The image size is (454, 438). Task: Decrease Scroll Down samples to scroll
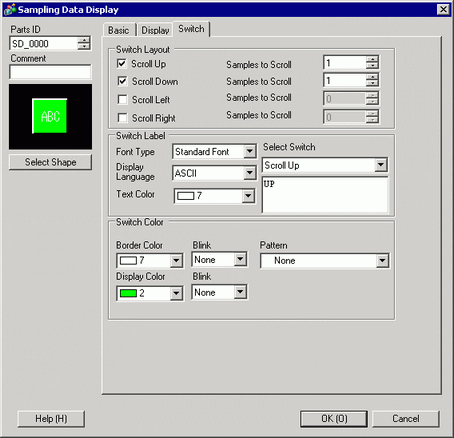coord(372,83)
